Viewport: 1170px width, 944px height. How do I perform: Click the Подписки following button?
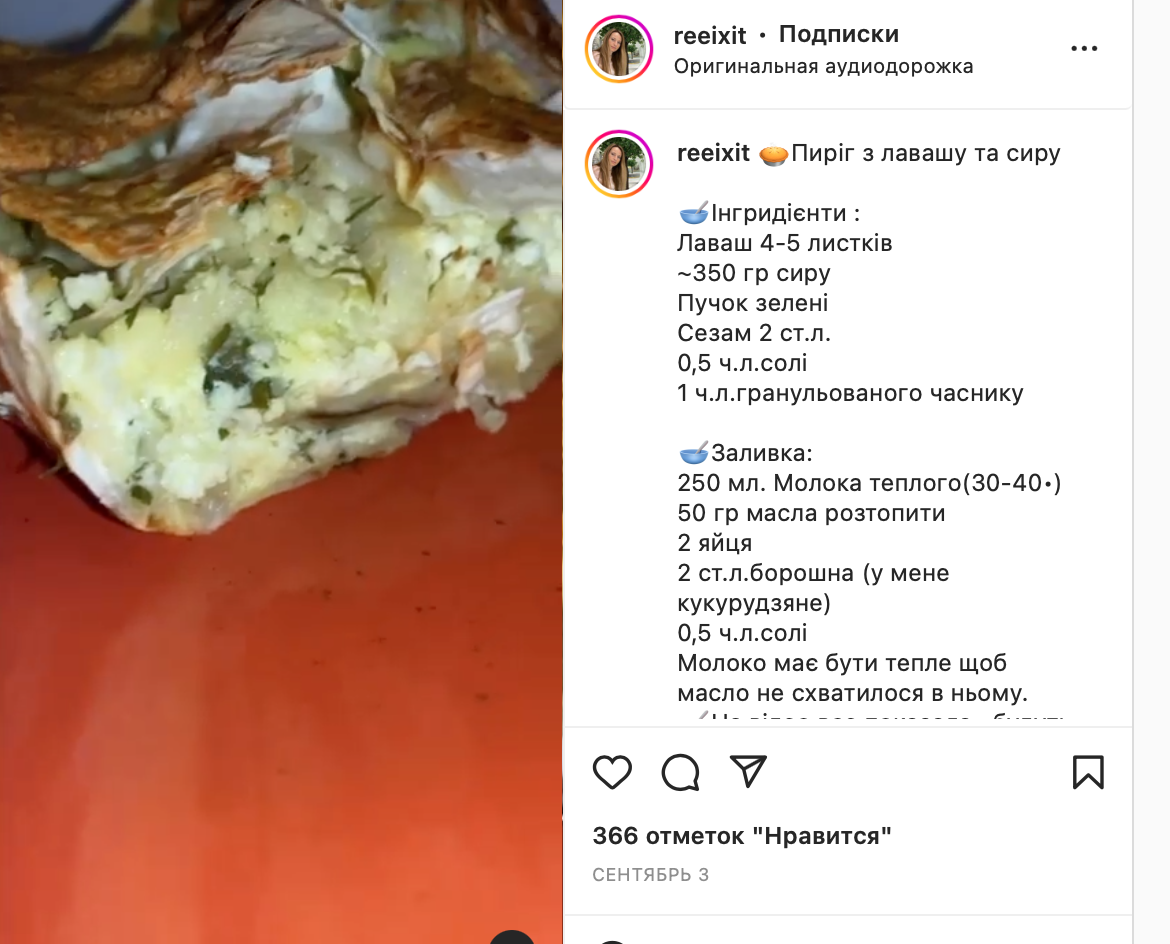pos(839,34)
